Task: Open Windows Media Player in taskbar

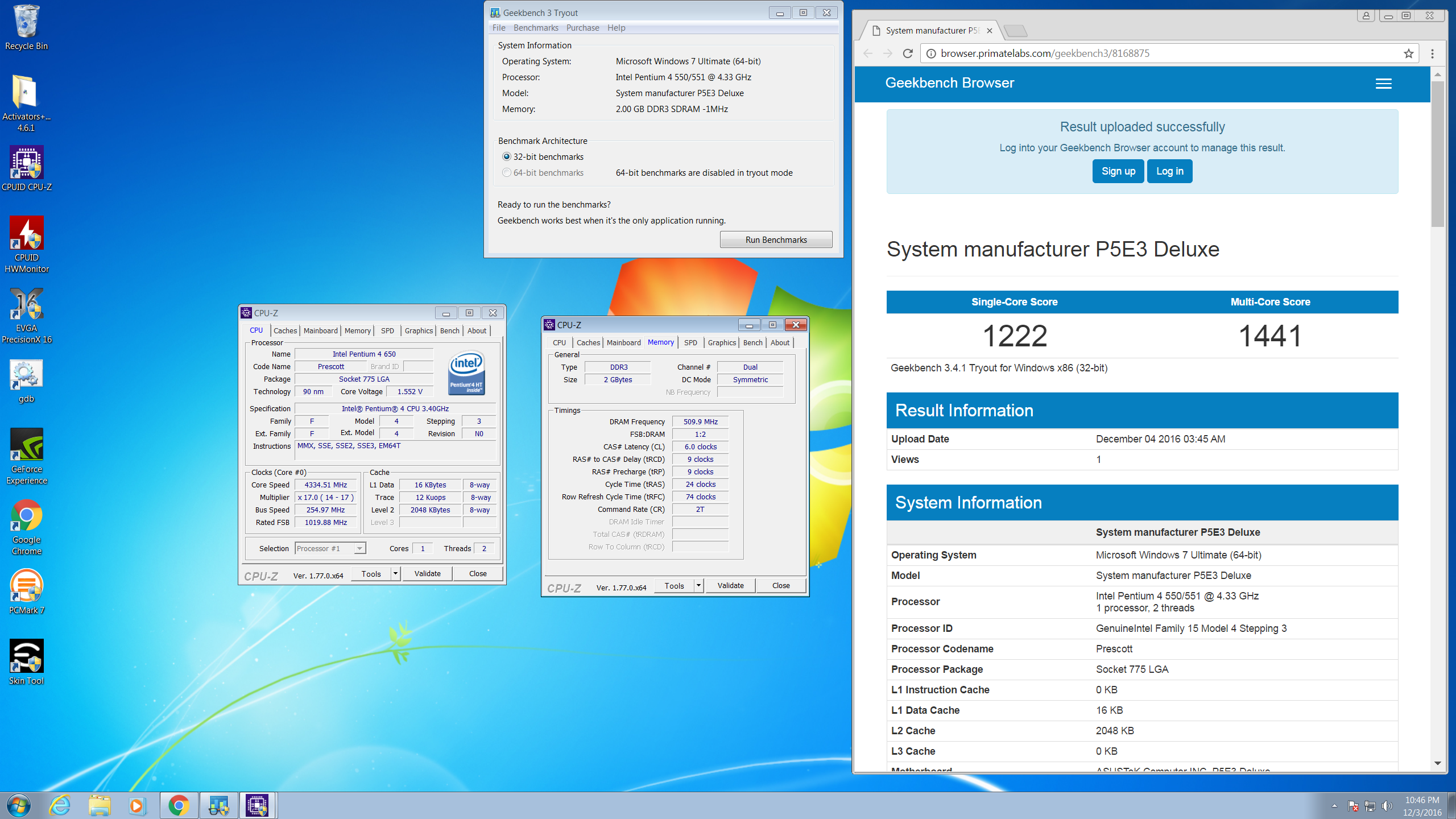Action: click(x=138, y=805)
